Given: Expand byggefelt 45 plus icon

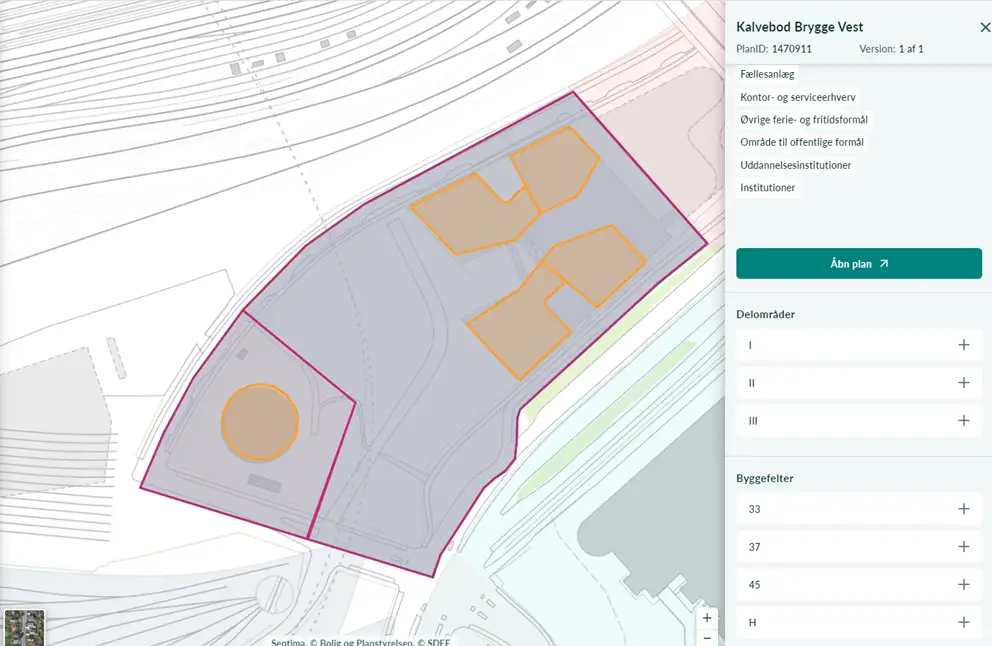Looking at the screenshot, I should tap(963, 585).
